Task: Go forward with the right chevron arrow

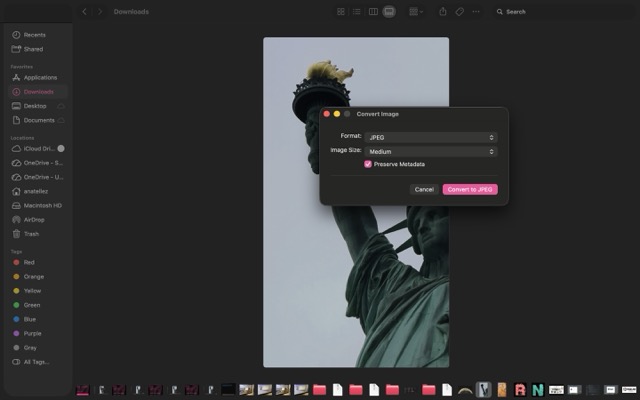Action: coord(100,12)
